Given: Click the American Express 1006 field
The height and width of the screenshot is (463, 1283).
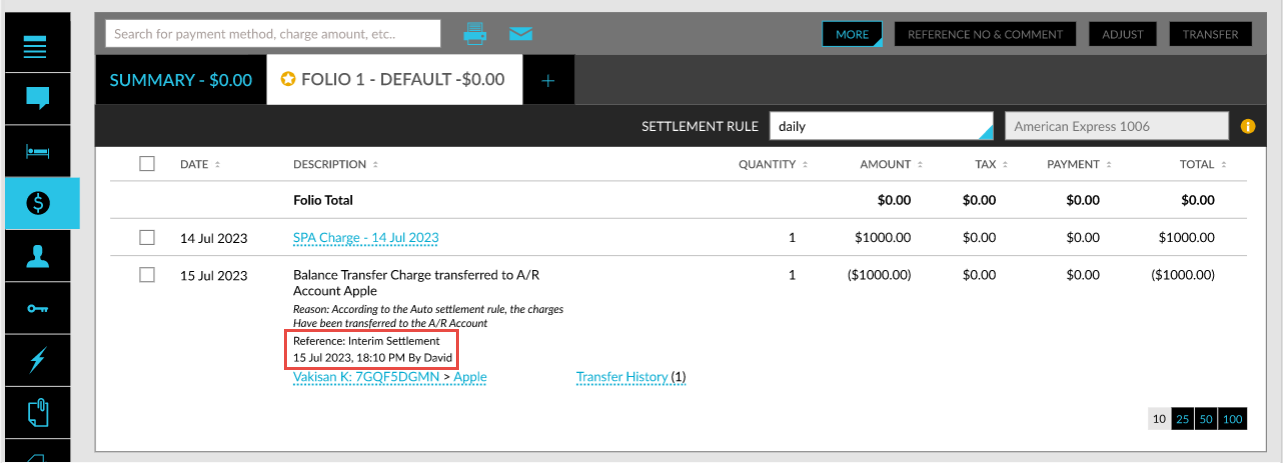Looking at the screenshot, I should pyautogui.click(x=1116, y=127).
